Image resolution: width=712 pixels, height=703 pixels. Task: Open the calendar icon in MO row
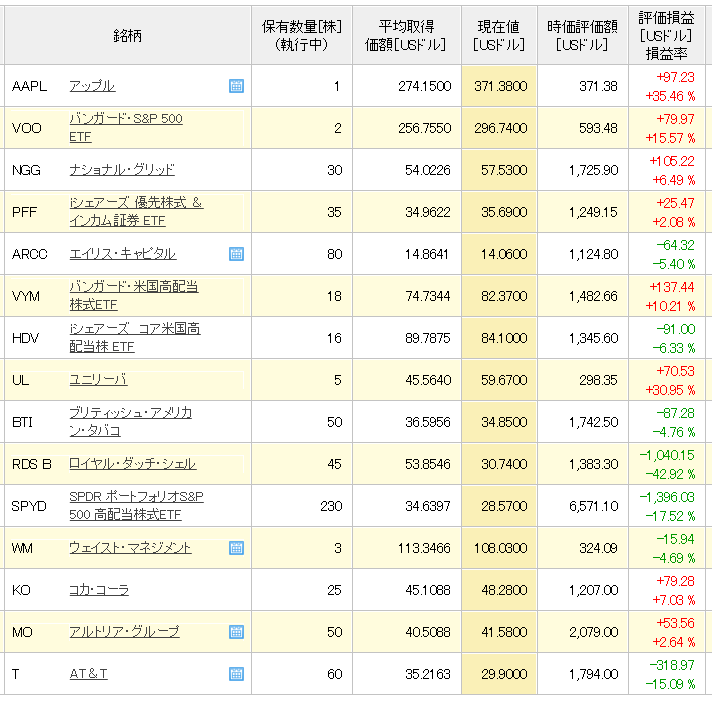pyautogui.click(x=236, y=632)
